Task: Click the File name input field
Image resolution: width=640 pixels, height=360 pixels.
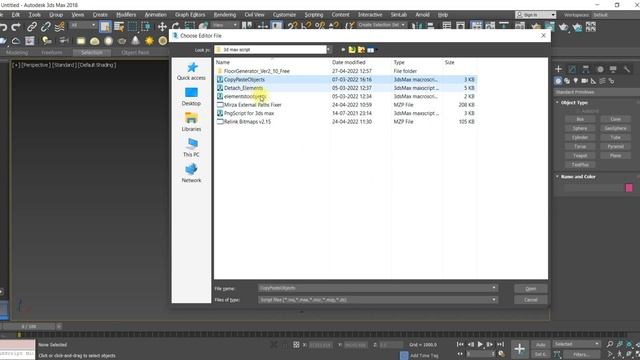Action: point(375,288)
